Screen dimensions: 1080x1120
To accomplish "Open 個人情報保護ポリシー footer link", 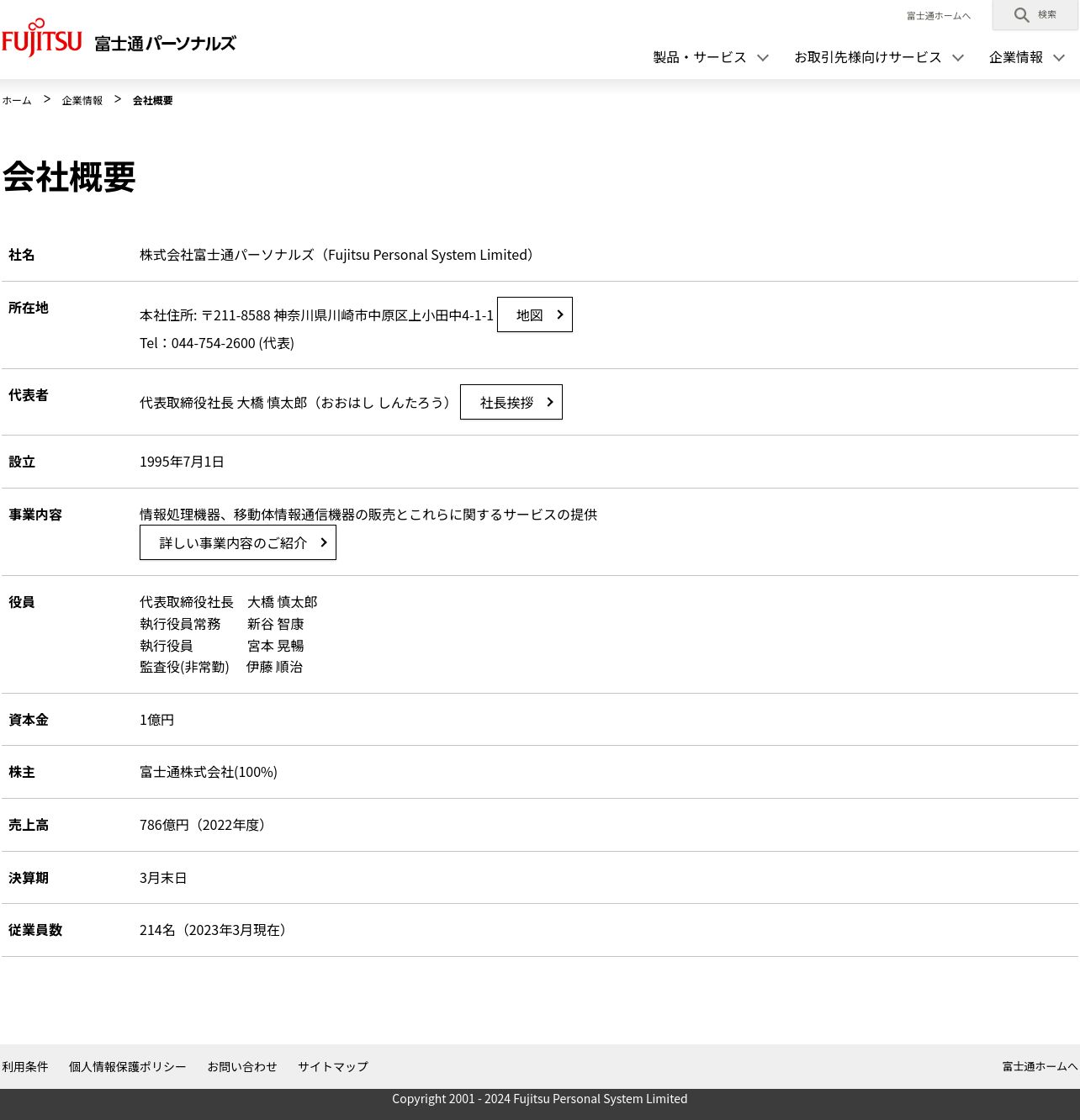I will point(128,1066).
